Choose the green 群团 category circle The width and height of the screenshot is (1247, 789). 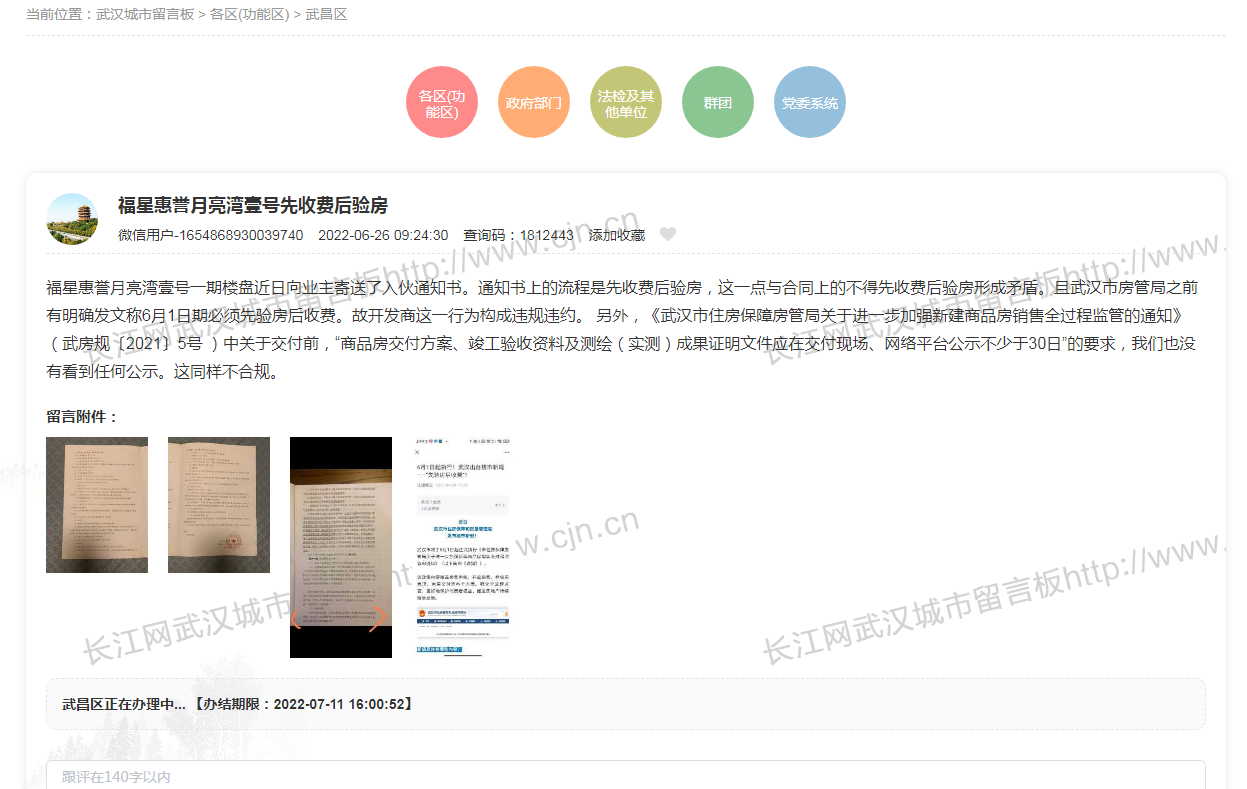[717, 103]
